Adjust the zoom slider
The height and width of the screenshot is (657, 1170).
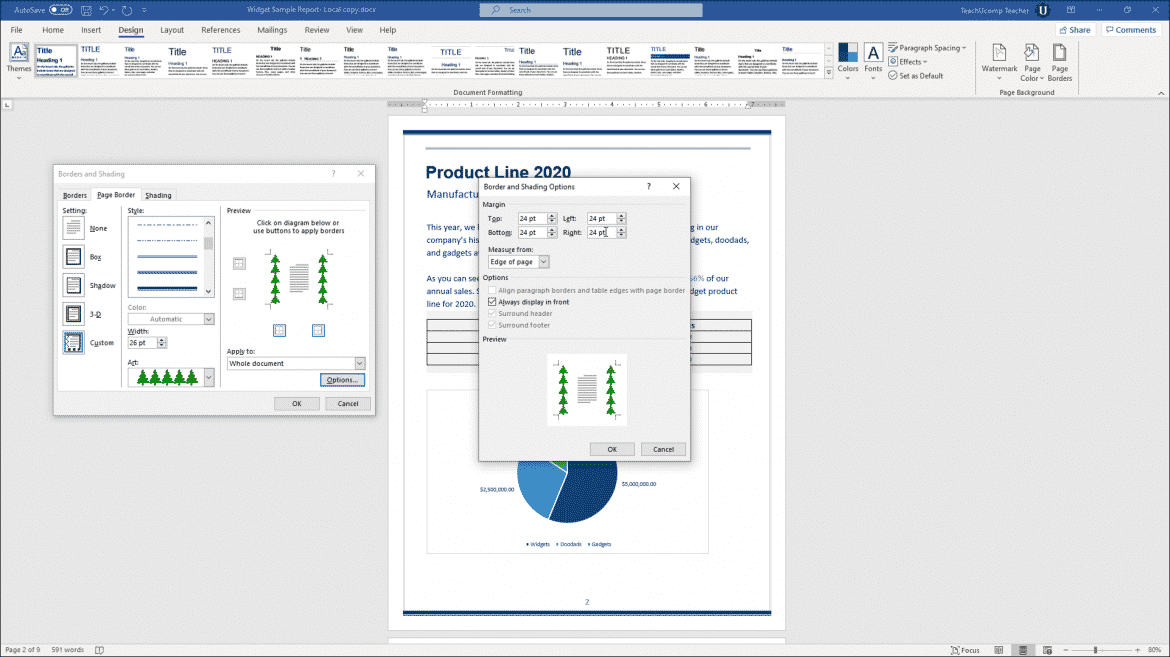tap(1096, 650)
